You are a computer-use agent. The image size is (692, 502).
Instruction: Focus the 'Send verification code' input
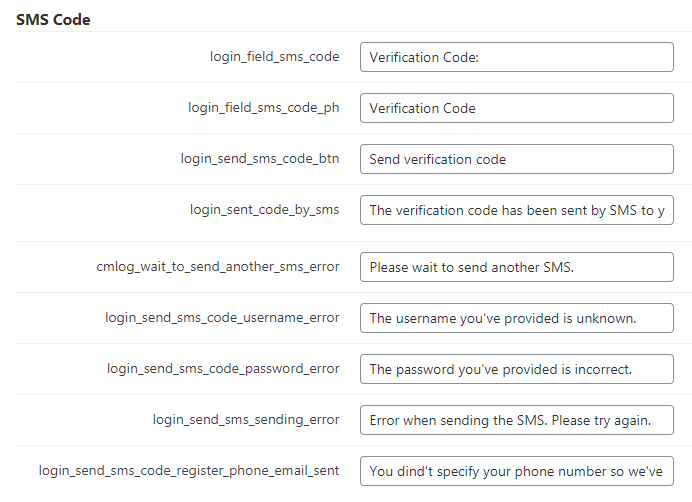[x=516, y=159]
